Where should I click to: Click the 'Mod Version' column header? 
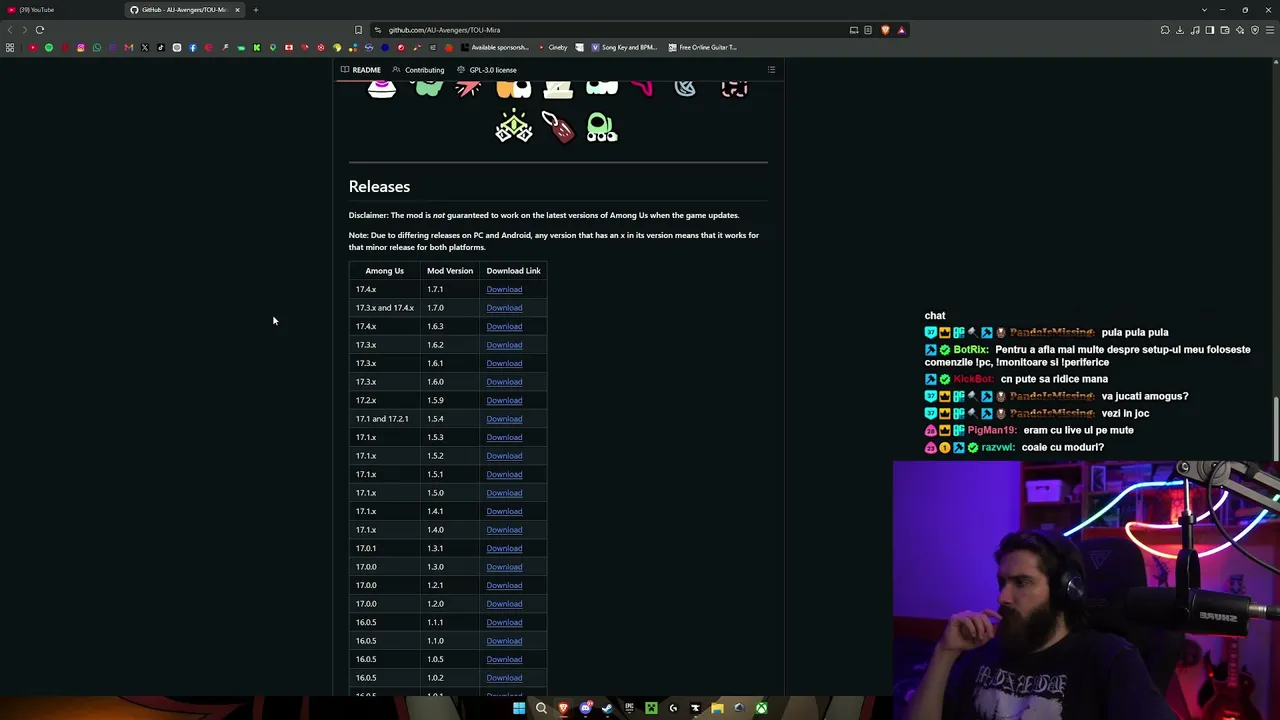[x=450, y=271]
